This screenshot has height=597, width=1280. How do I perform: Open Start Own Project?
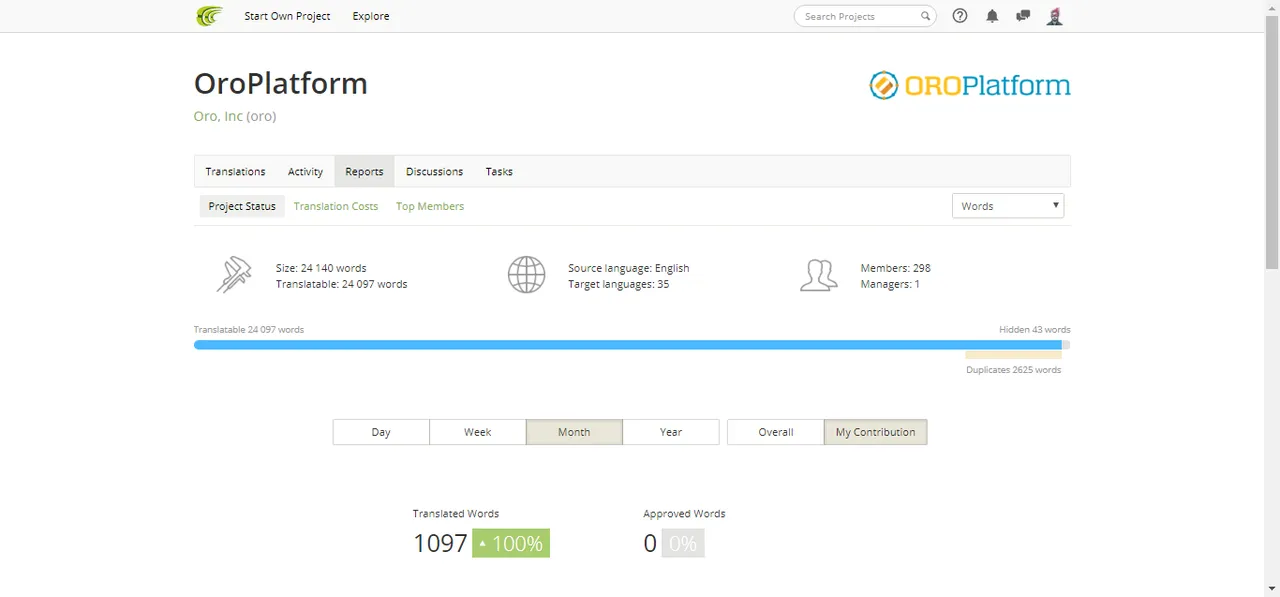[x=287, y=16]
